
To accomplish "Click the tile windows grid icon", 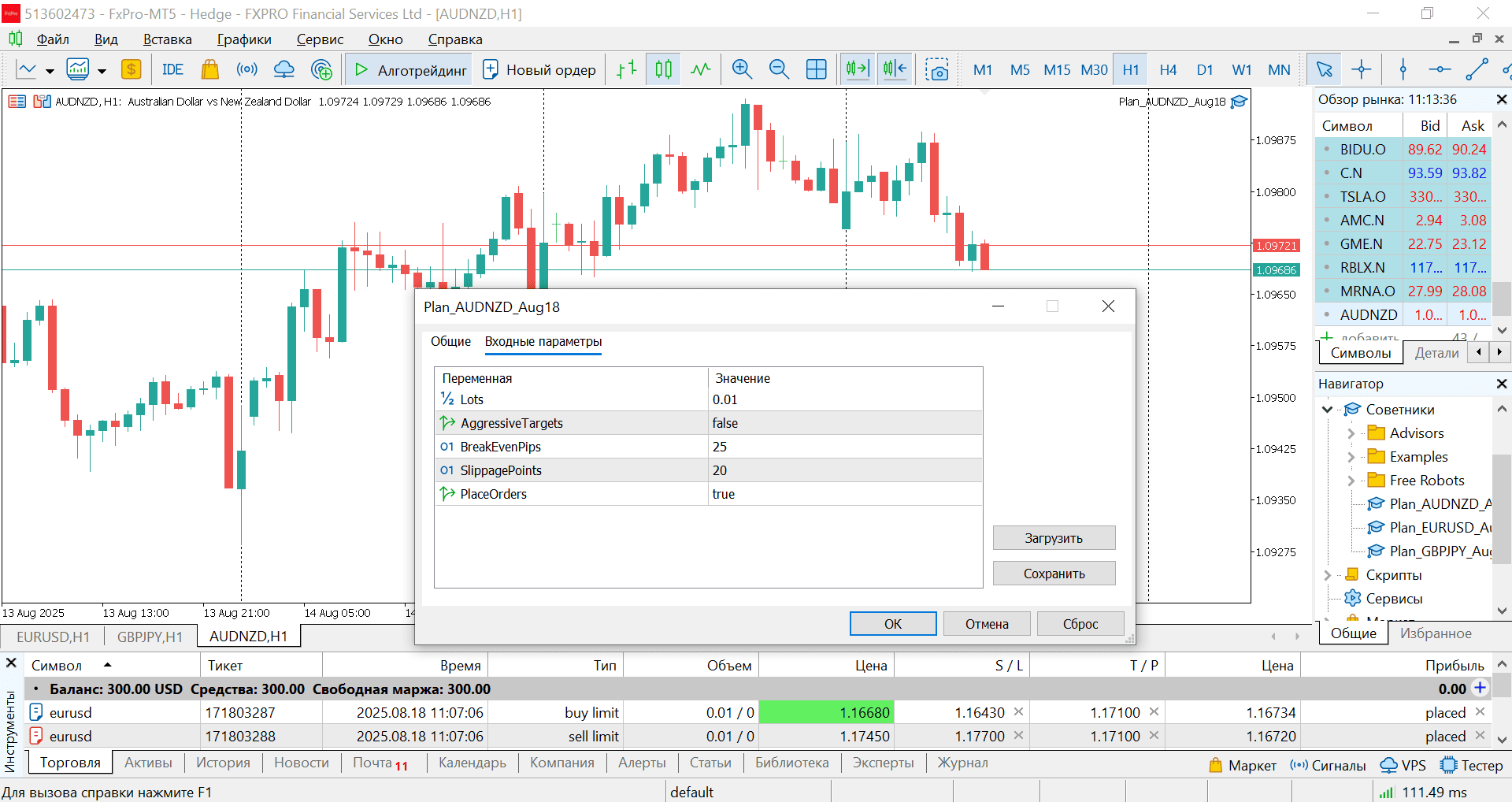I will (x=817, y=69).
